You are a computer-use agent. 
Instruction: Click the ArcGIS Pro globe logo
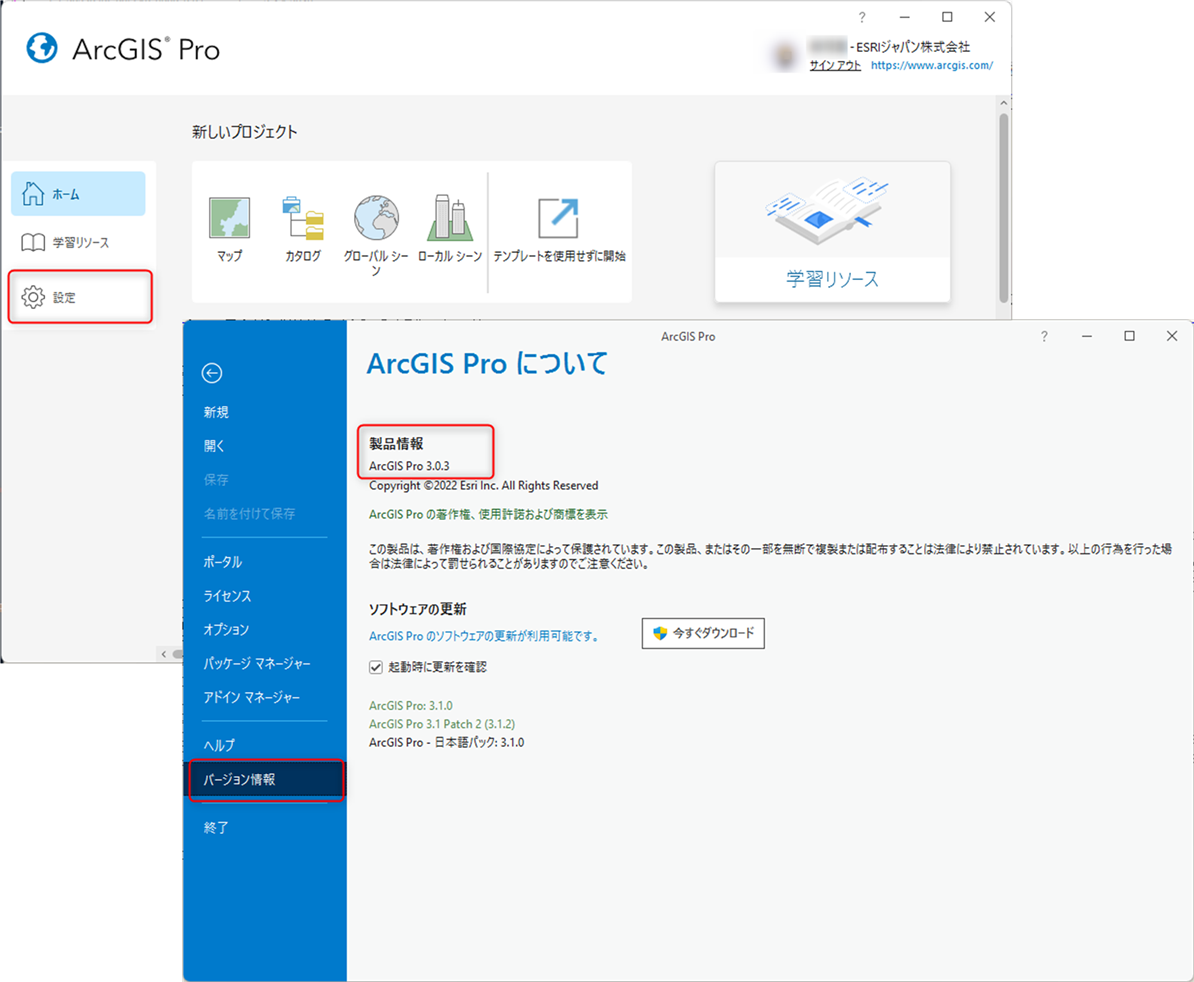(42, 49)
